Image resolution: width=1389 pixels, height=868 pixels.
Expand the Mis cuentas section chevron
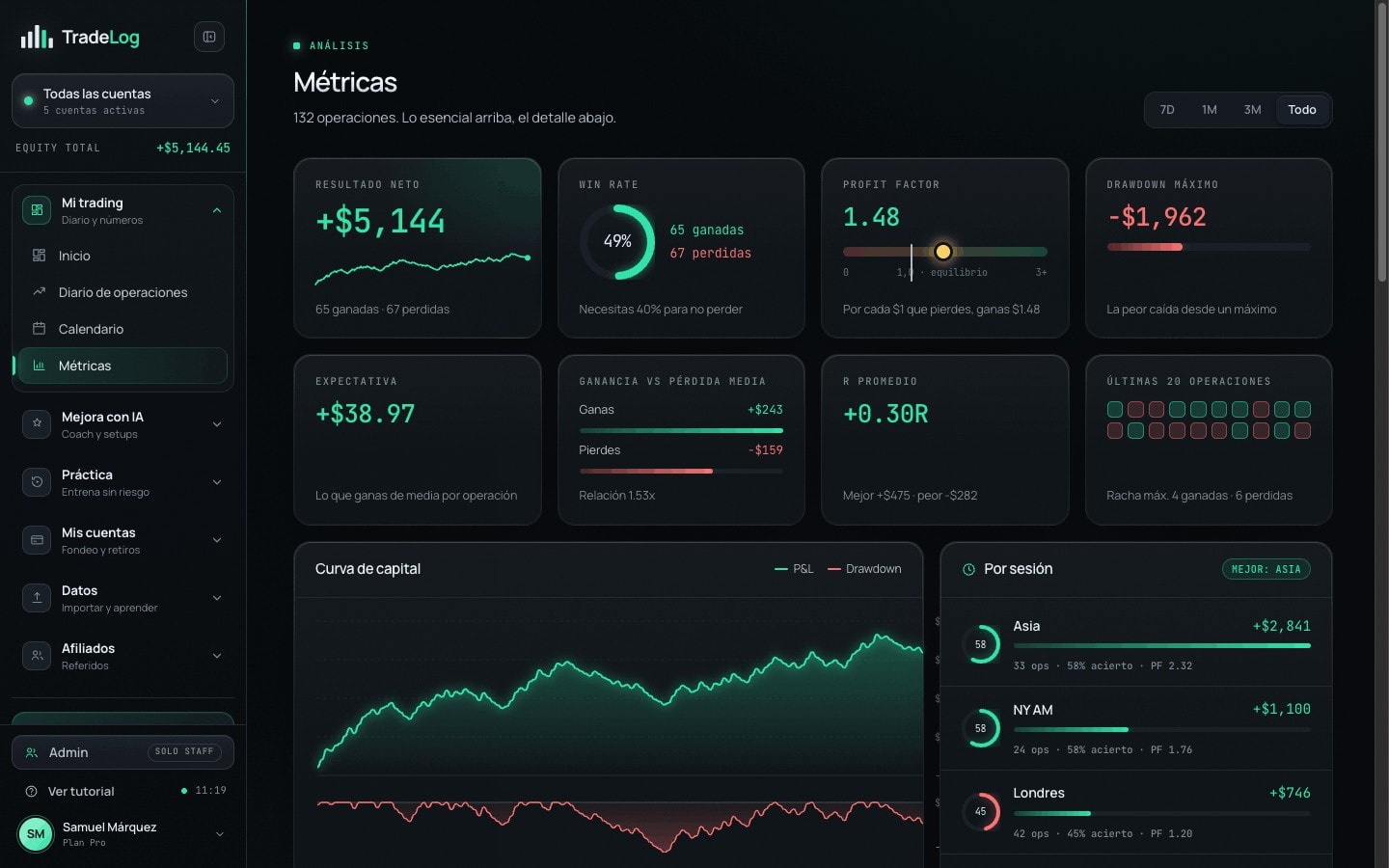point(217,540)
